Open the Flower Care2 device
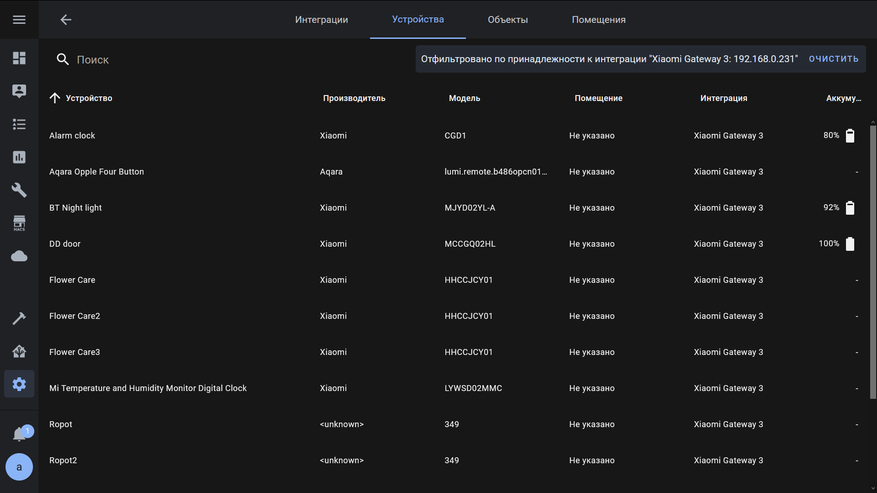The width and height of the screenshot is (877, 493). 452,316
